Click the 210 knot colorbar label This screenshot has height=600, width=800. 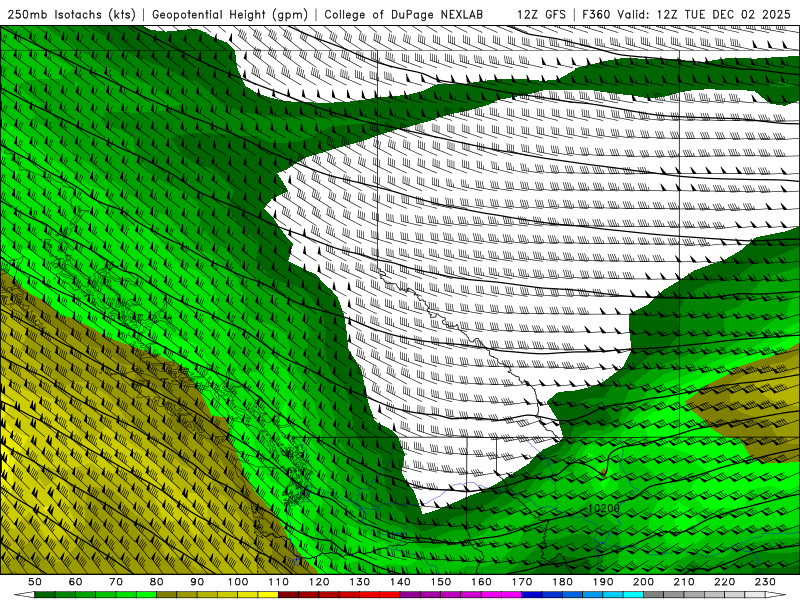click(684, 582)
